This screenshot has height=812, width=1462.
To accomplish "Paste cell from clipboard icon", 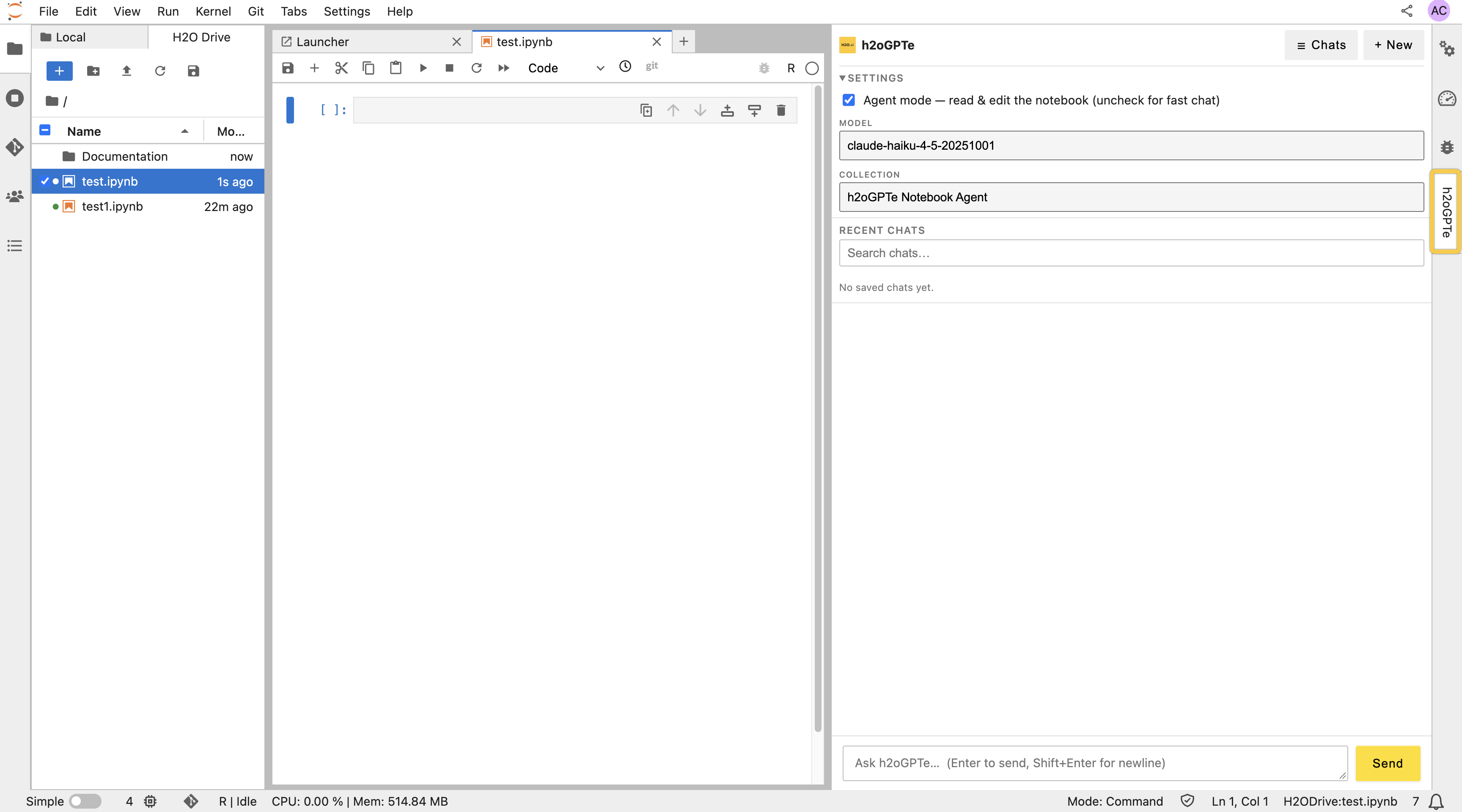I will pos(396,68).
